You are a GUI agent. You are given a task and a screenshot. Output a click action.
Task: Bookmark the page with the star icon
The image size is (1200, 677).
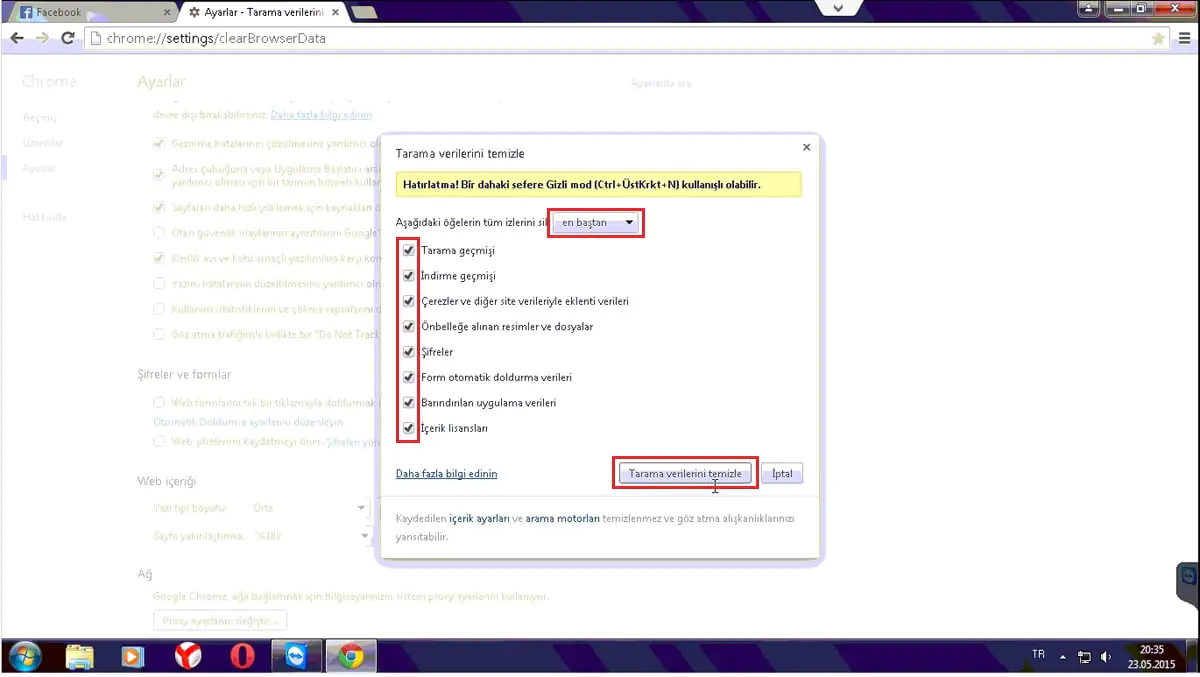tap(1158, 37)
